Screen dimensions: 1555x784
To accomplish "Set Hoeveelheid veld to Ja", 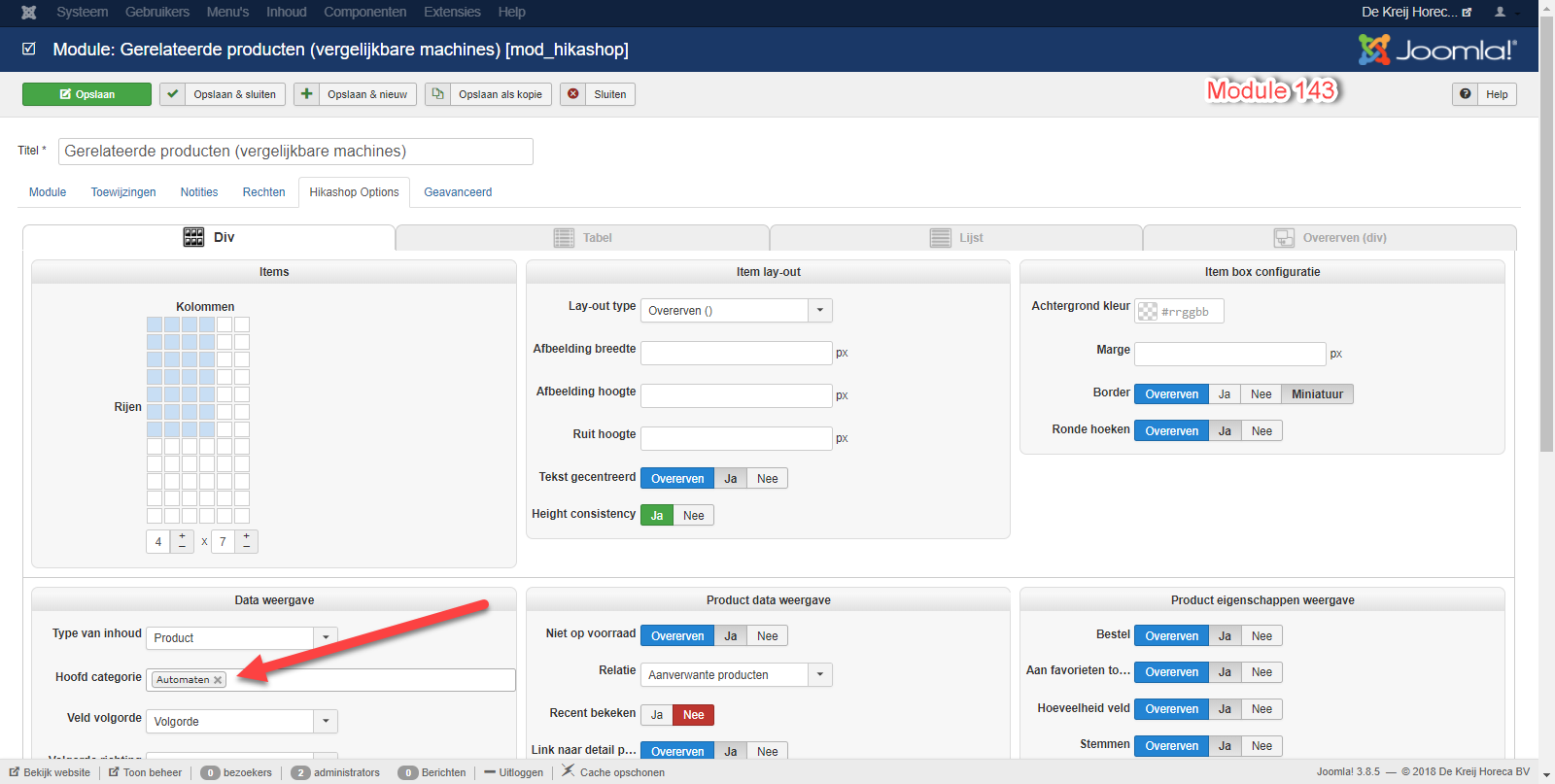I will pos(1225,710).
